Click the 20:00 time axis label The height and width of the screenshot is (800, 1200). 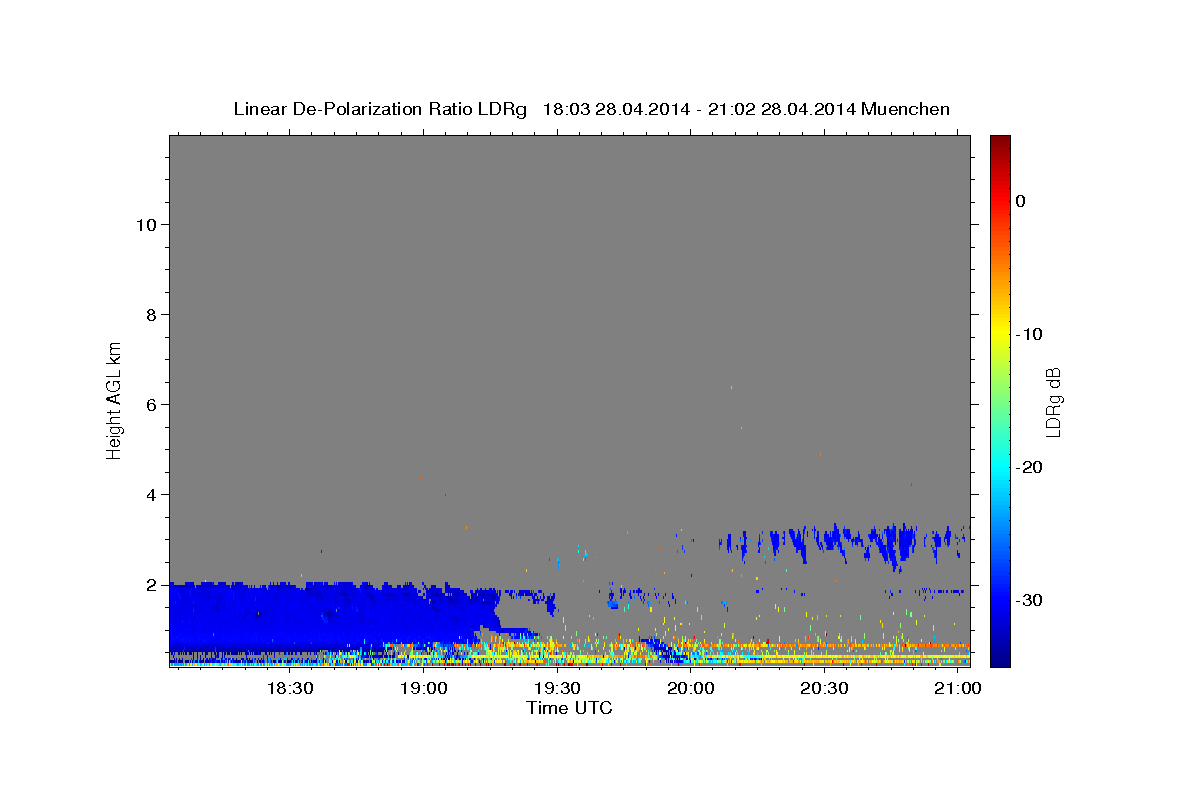(691, 689)
